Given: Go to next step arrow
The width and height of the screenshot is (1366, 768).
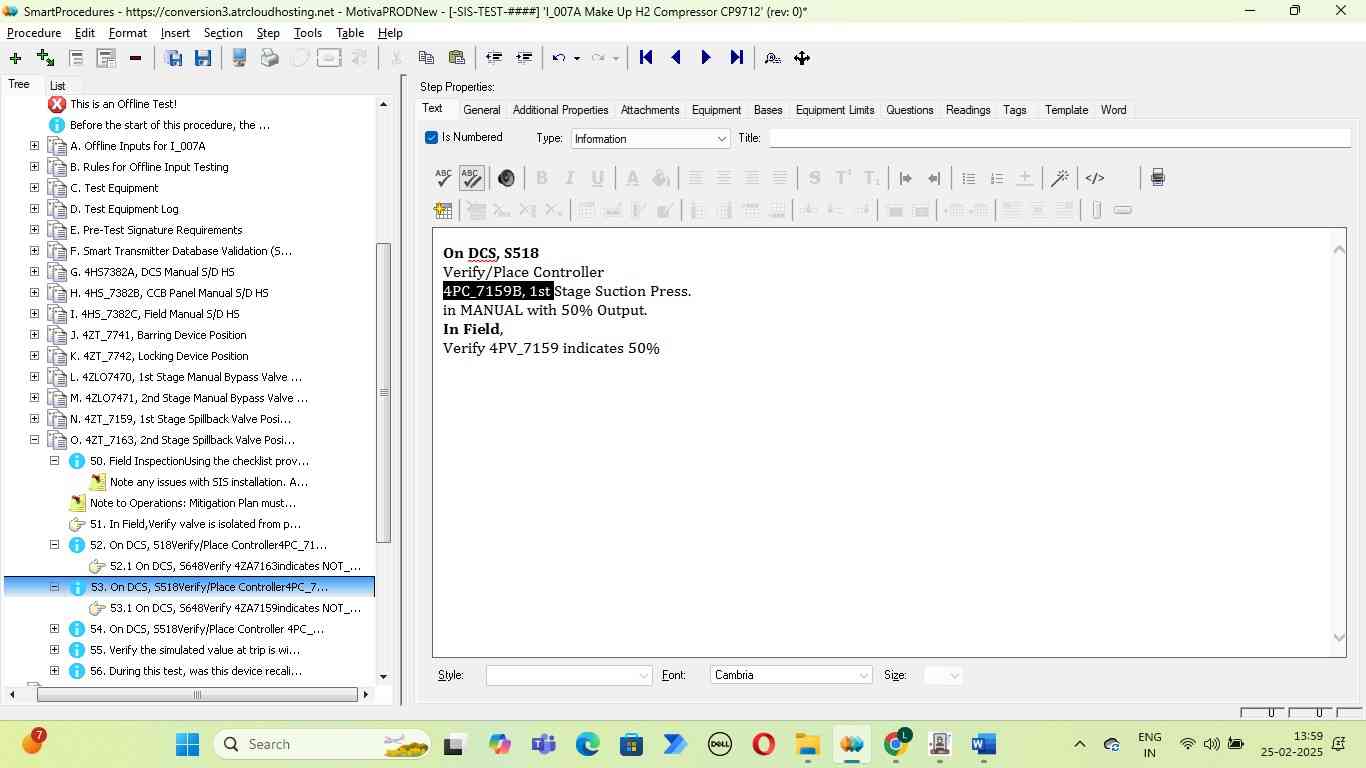Looking at the screenshot, I should point(706,58).
